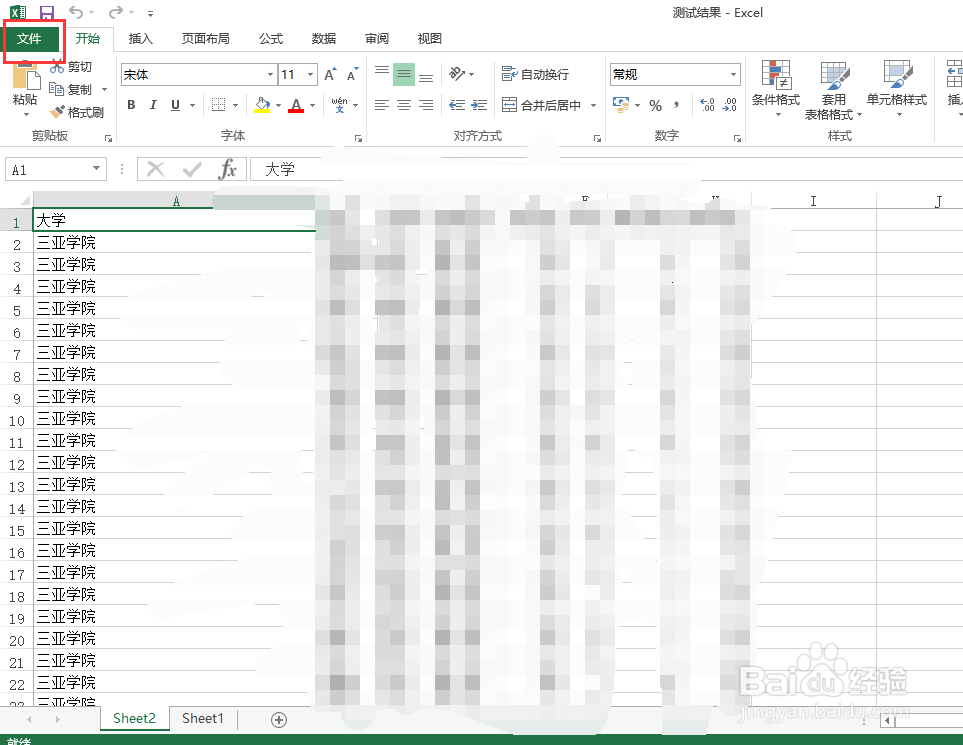This screenshot has width=963, height=745.
Task: Click the Cut (剪切) icon
Action: [x=59, y=67]
